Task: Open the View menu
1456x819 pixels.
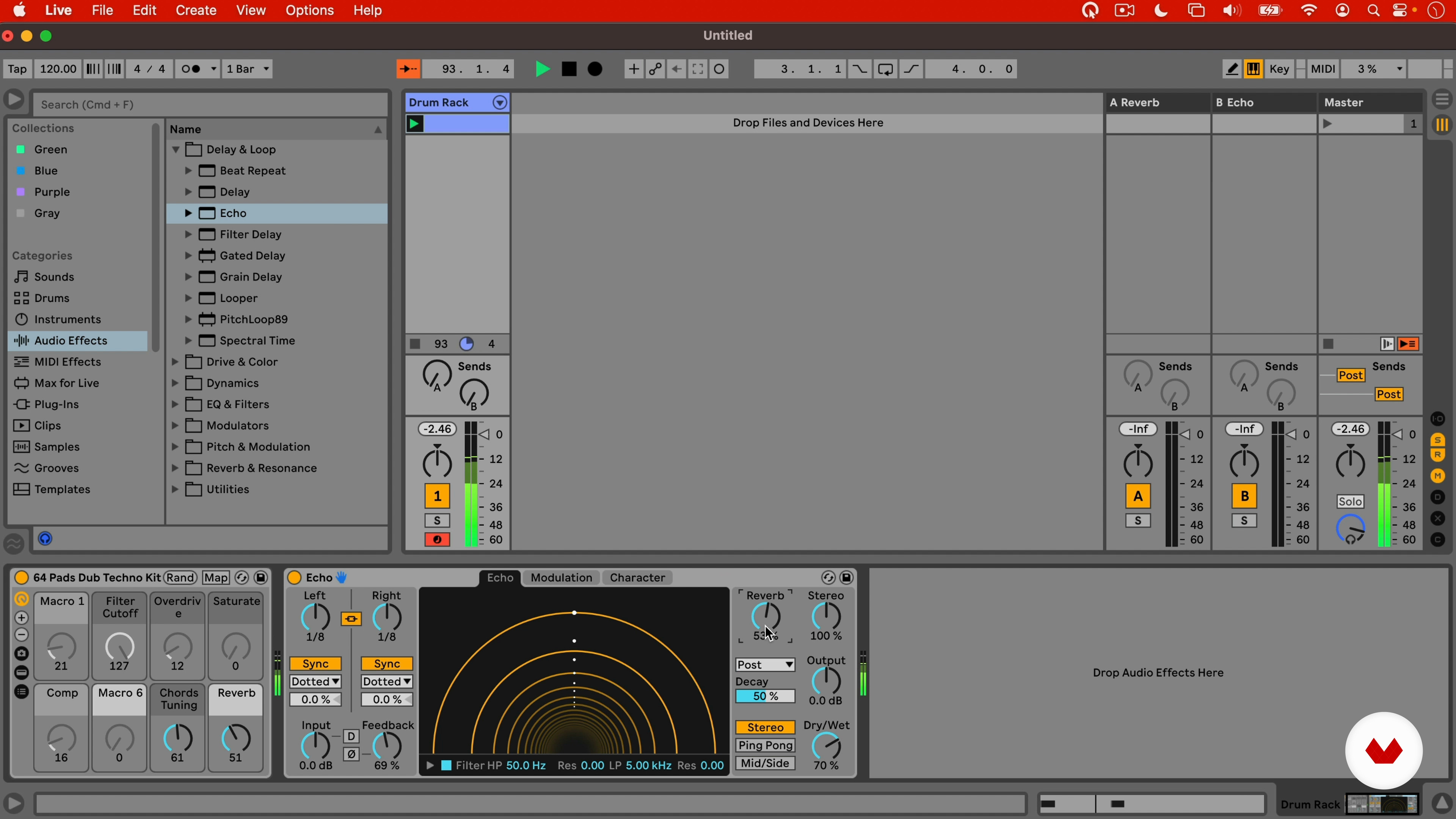Action: click(250, 10)
